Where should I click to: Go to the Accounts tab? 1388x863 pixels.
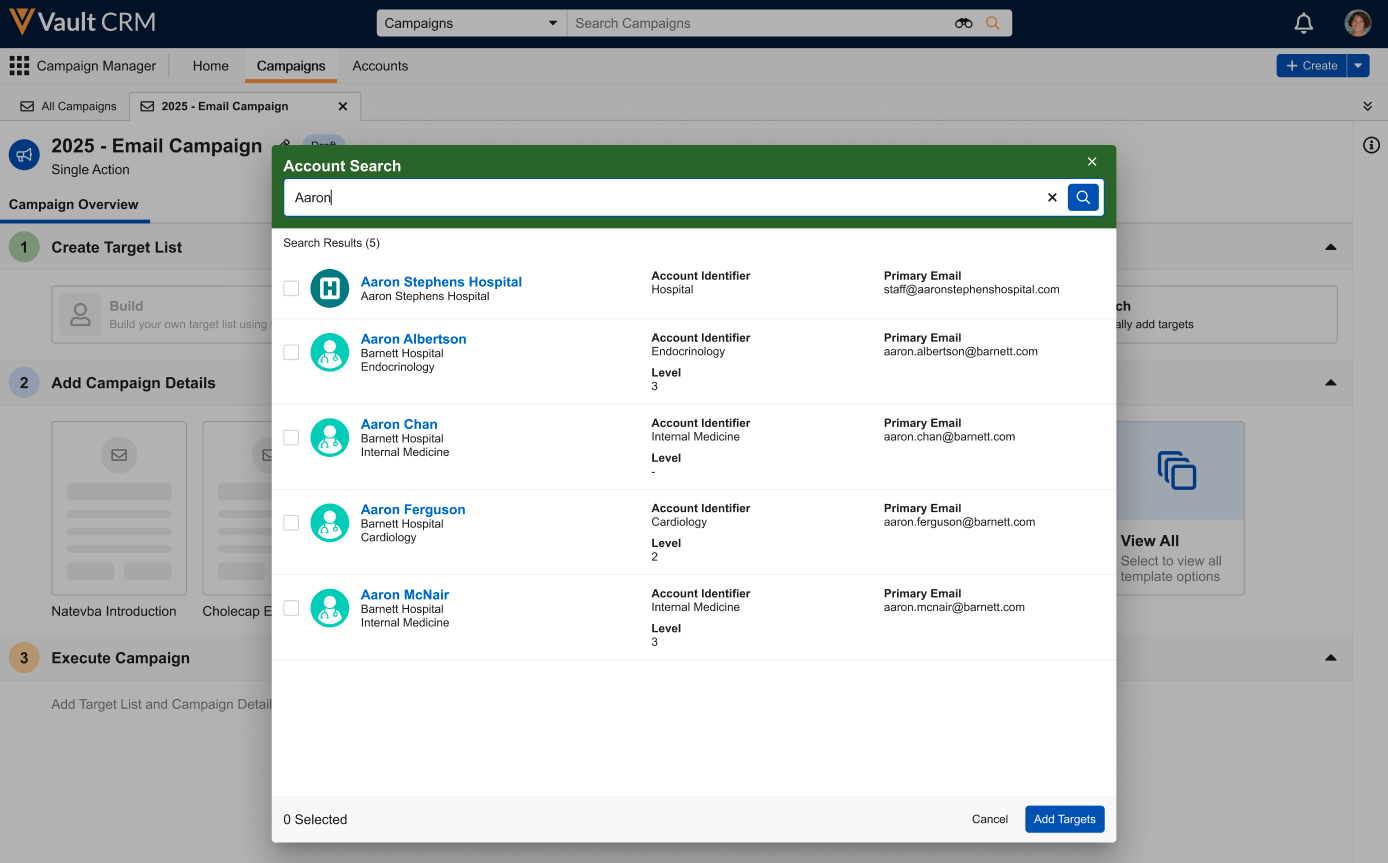point(380,66)
